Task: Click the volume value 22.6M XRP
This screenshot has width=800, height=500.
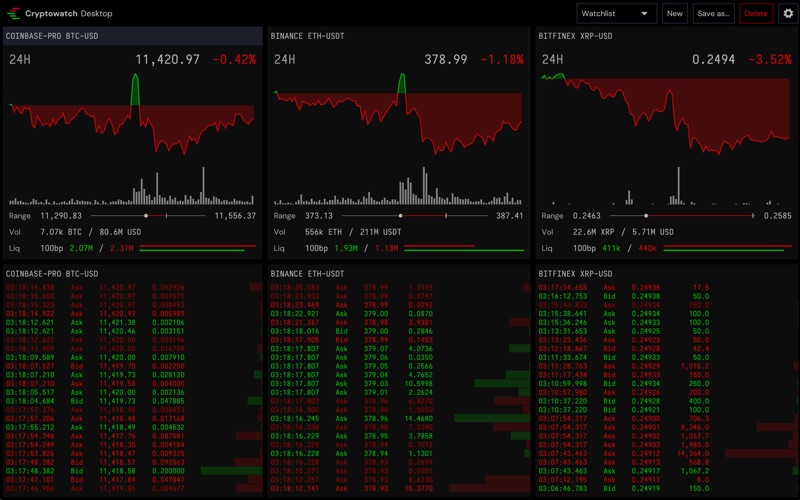Action: 593,232
